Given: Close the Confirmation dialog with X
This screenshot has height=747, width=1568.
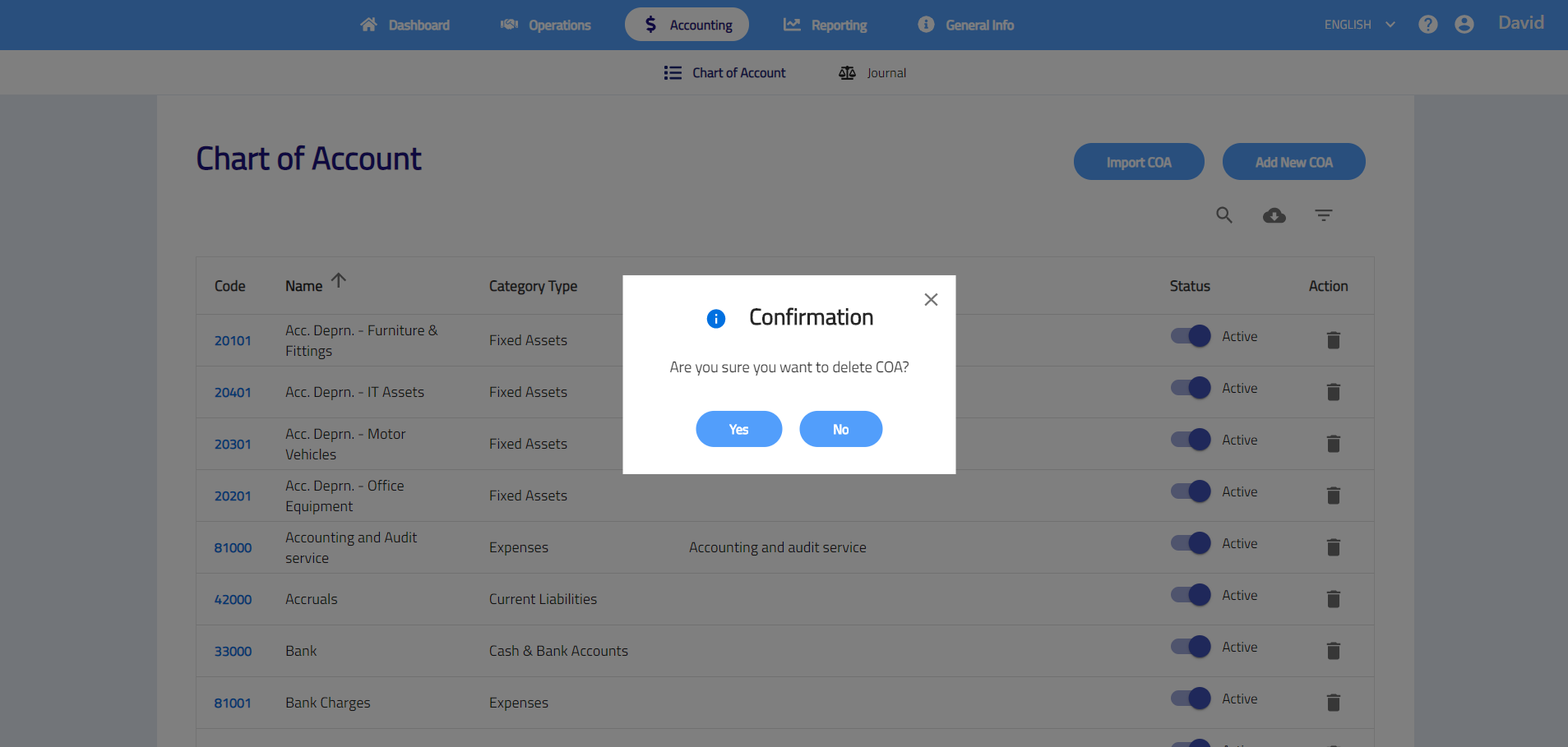Looking at the screenshot, I should [931, 300].
